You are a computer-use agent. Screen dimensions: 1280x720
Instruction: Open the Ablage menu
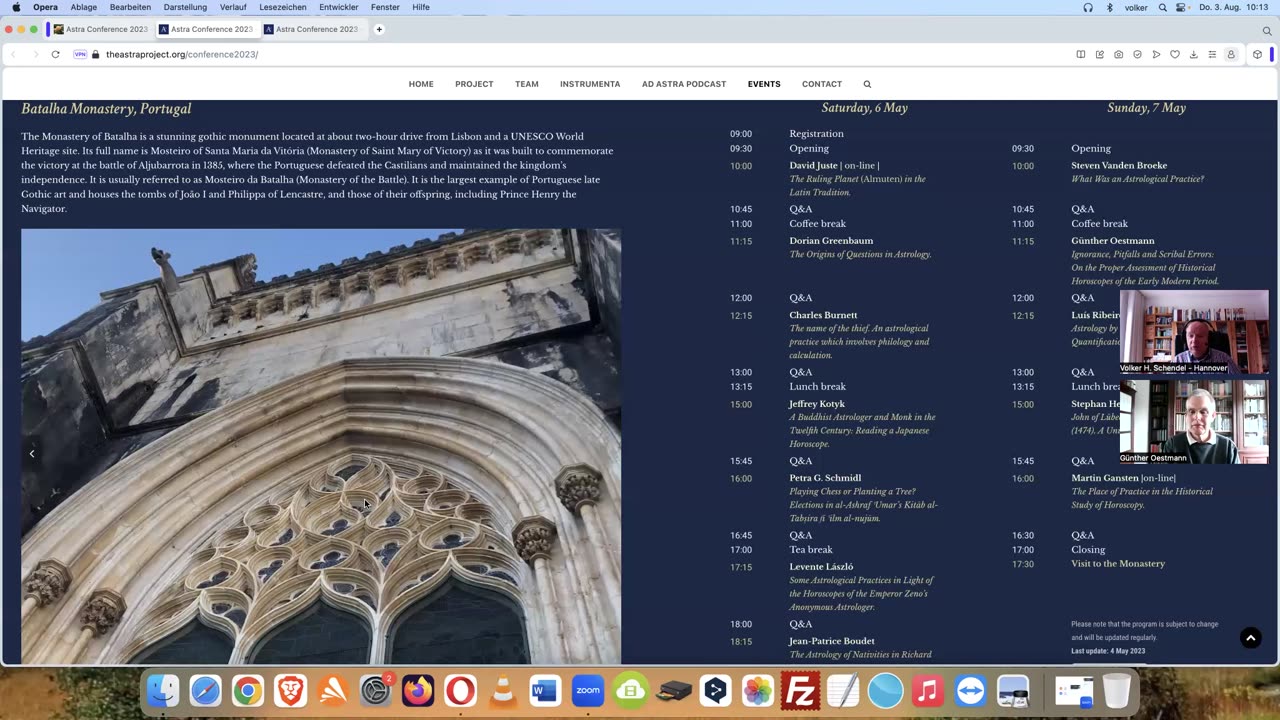(x=84, y=7)
